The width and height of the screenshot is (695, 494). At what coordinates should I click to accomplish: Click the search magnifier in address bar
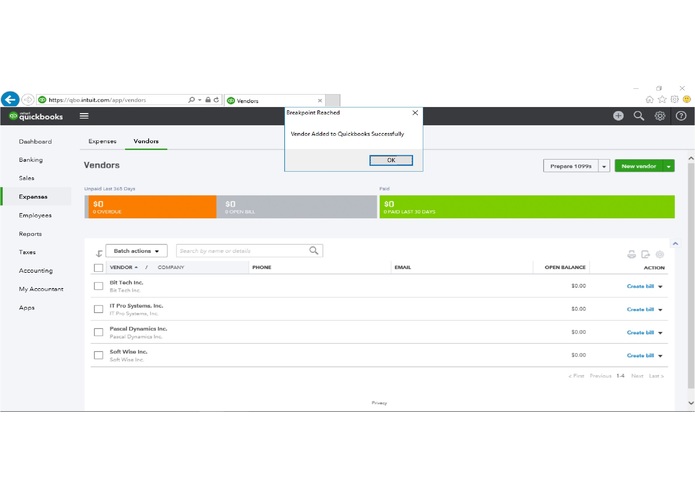(x=191, y=100)
